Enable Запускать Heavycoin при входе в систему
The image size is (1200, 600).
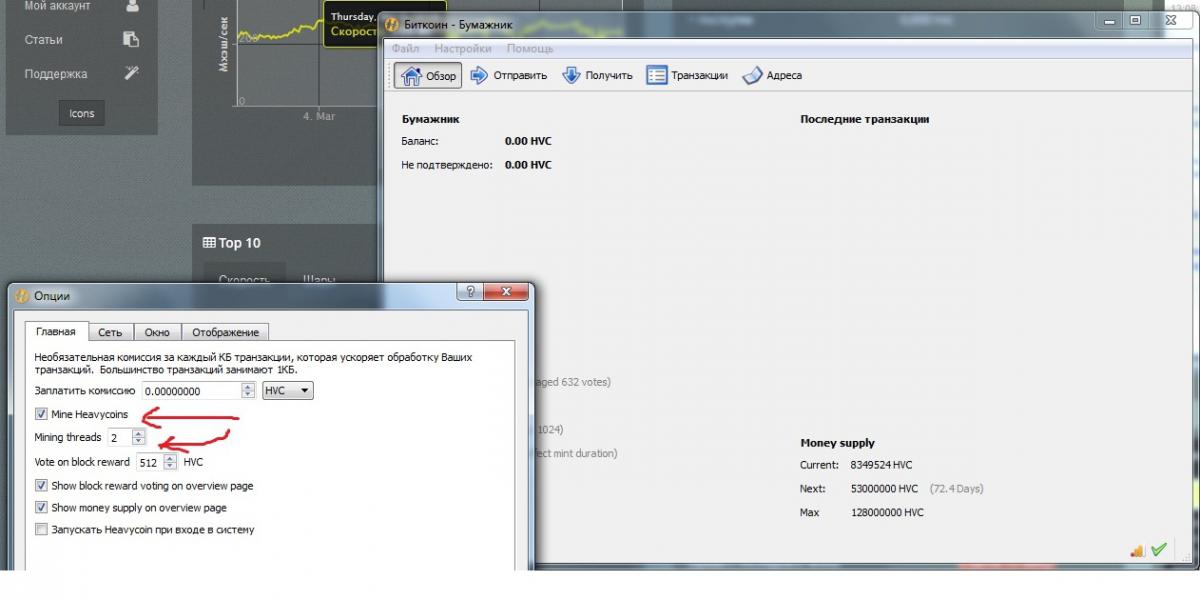[x=41, y=530]
